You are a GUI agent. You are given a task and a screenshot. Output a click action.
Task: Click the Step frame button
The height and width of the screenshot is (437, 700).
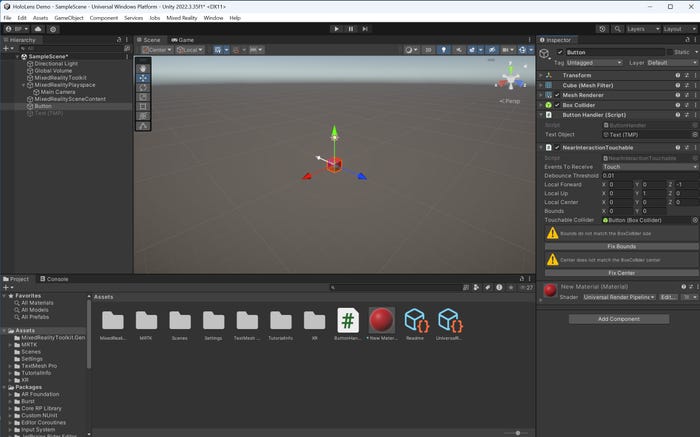(365, 29)
